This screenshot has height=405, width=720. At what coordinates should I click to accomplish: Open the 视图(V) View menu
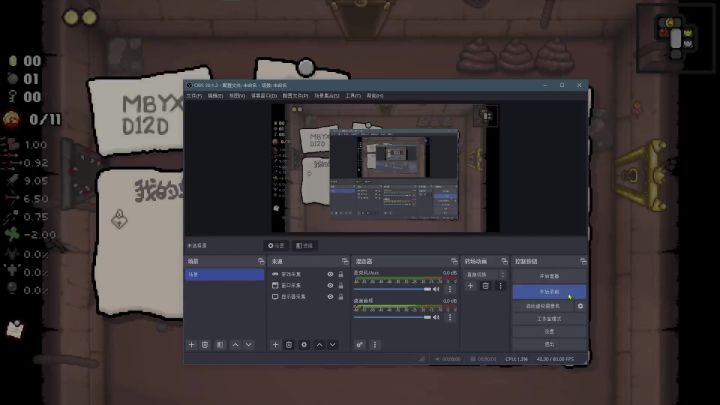[237, 96]
